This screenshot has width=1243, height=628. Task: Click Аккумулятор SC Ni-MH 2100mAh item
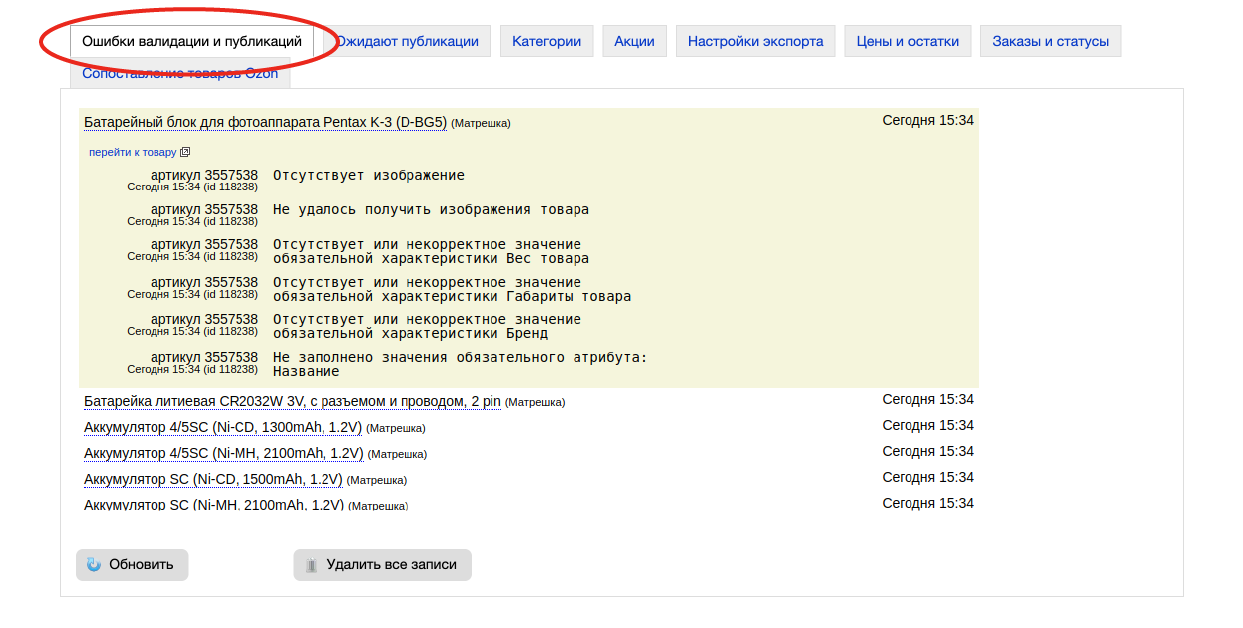tap(214, 505)
